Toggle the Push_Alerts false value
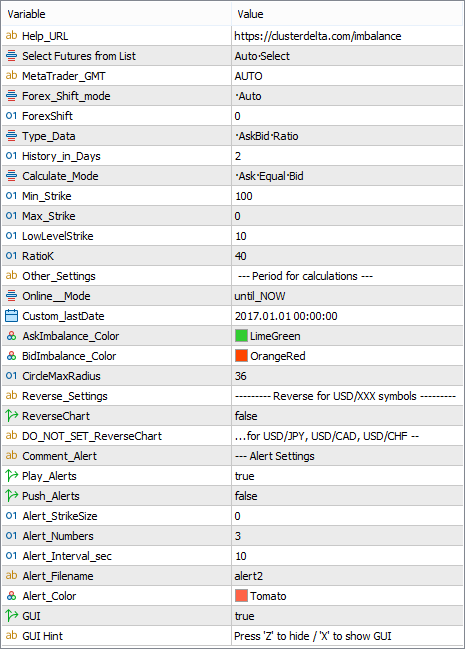 (347, 496)
